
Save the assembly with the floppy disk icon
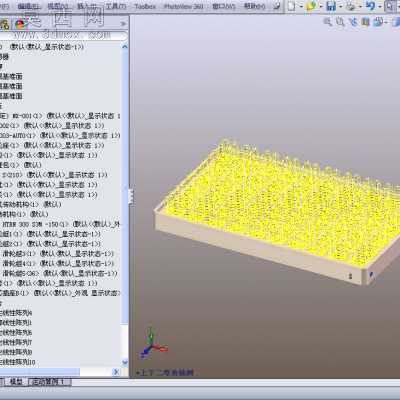pyautogui.click(x=331, y=6)
